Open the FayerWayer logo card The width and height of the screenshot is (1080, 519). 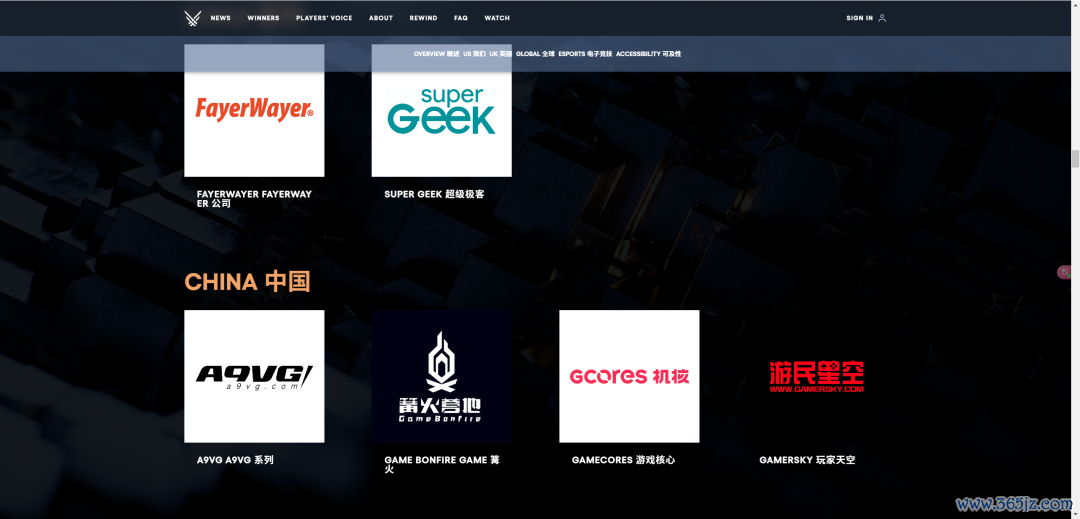tap(254, 110)
